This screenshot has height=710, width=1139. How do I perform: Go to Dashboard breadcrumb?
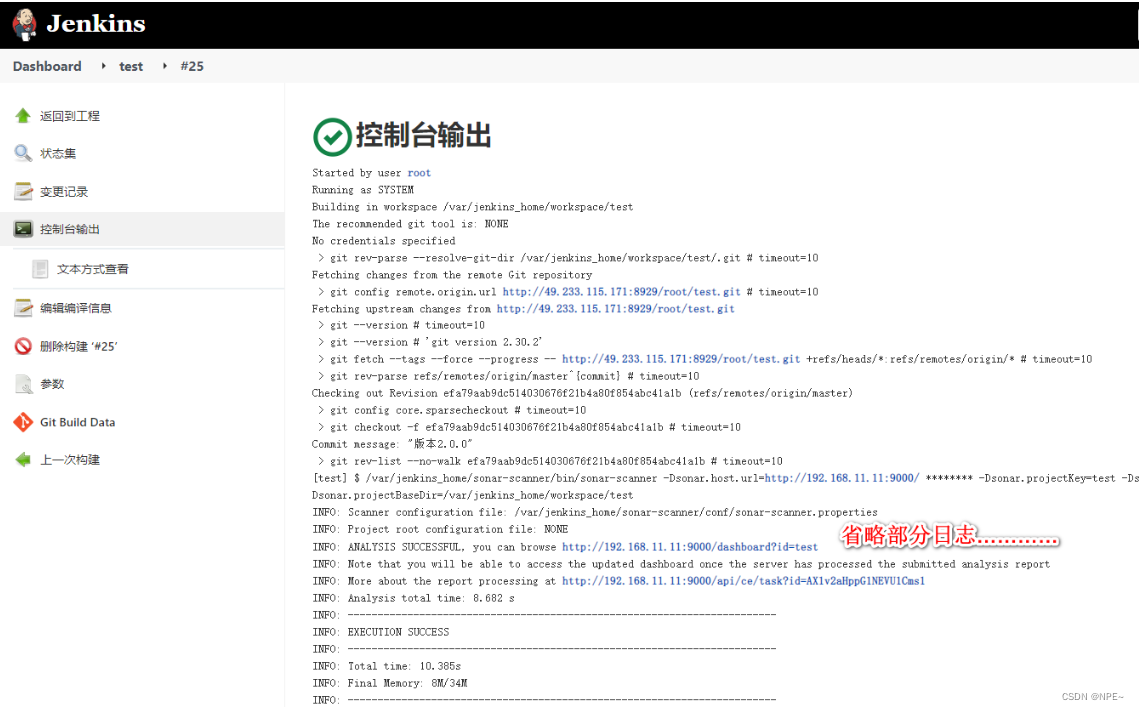click(x=47, y=66)
